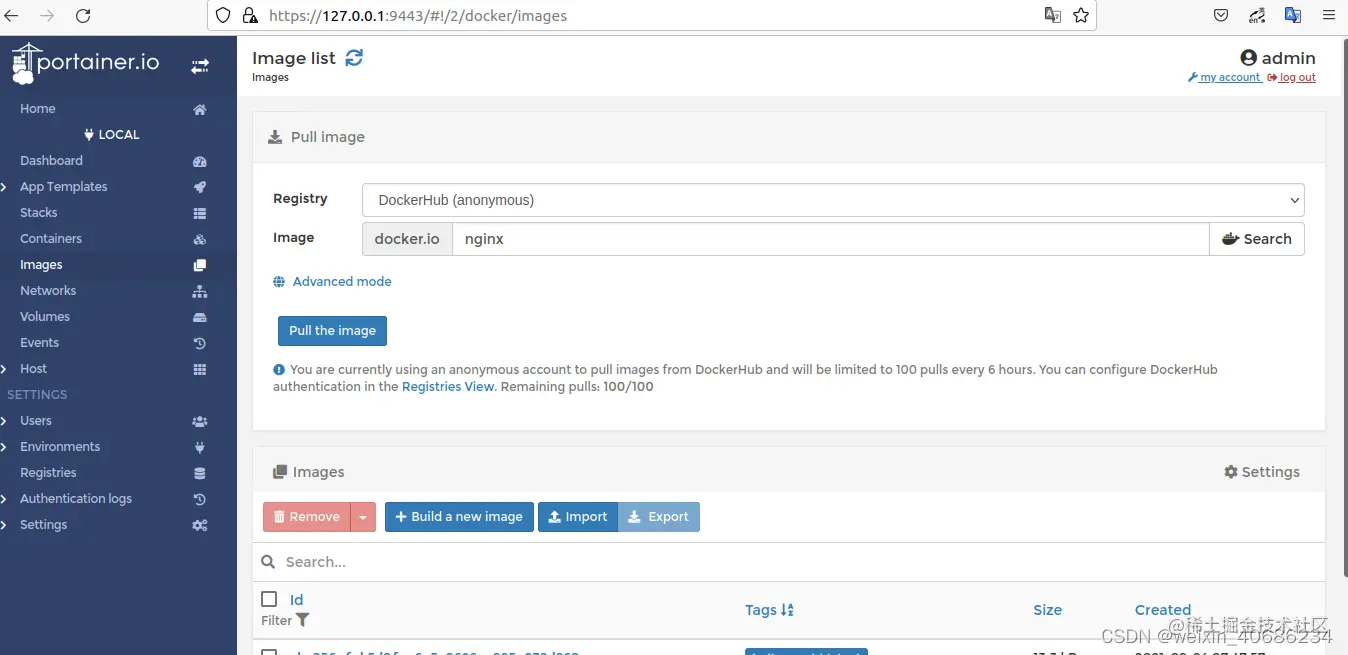Screen dimensions: 1348x655
Task: Click the browser translate page icon
Action: pos(1053,15)
